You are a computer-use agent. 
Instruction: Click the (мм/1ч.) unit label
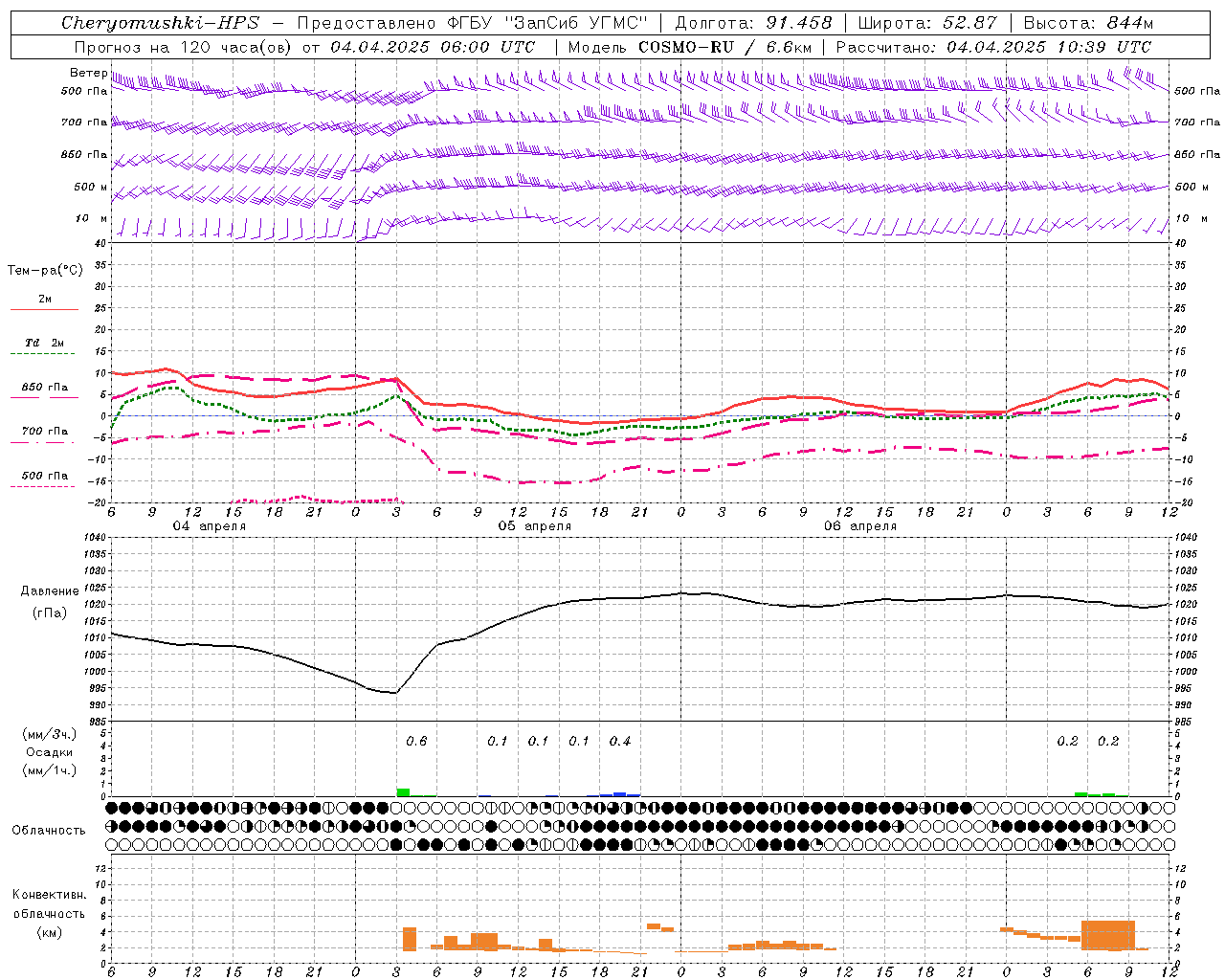pyautogui.click(x=49, y=770)
